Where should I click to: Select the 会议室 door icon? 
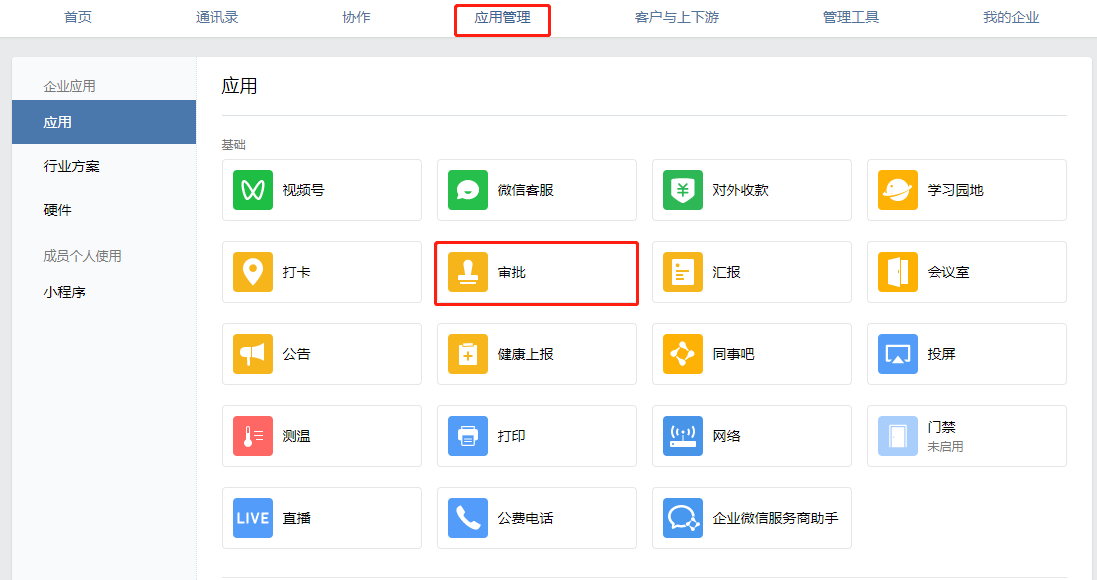[x=898, y=272]
